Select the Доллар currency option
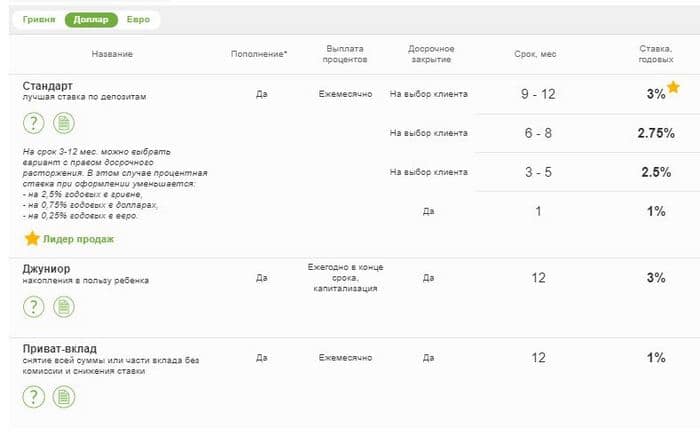The image size is (700, 436). coord(91,19)
